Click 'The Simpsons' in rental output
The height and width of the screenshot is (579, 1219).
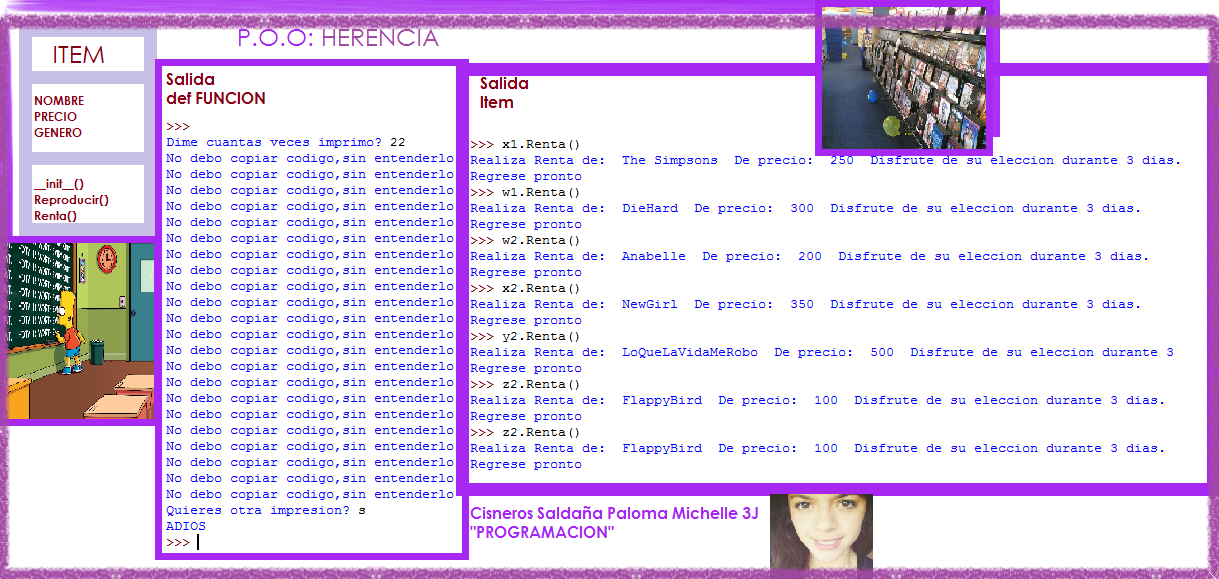tap(670, 160)
